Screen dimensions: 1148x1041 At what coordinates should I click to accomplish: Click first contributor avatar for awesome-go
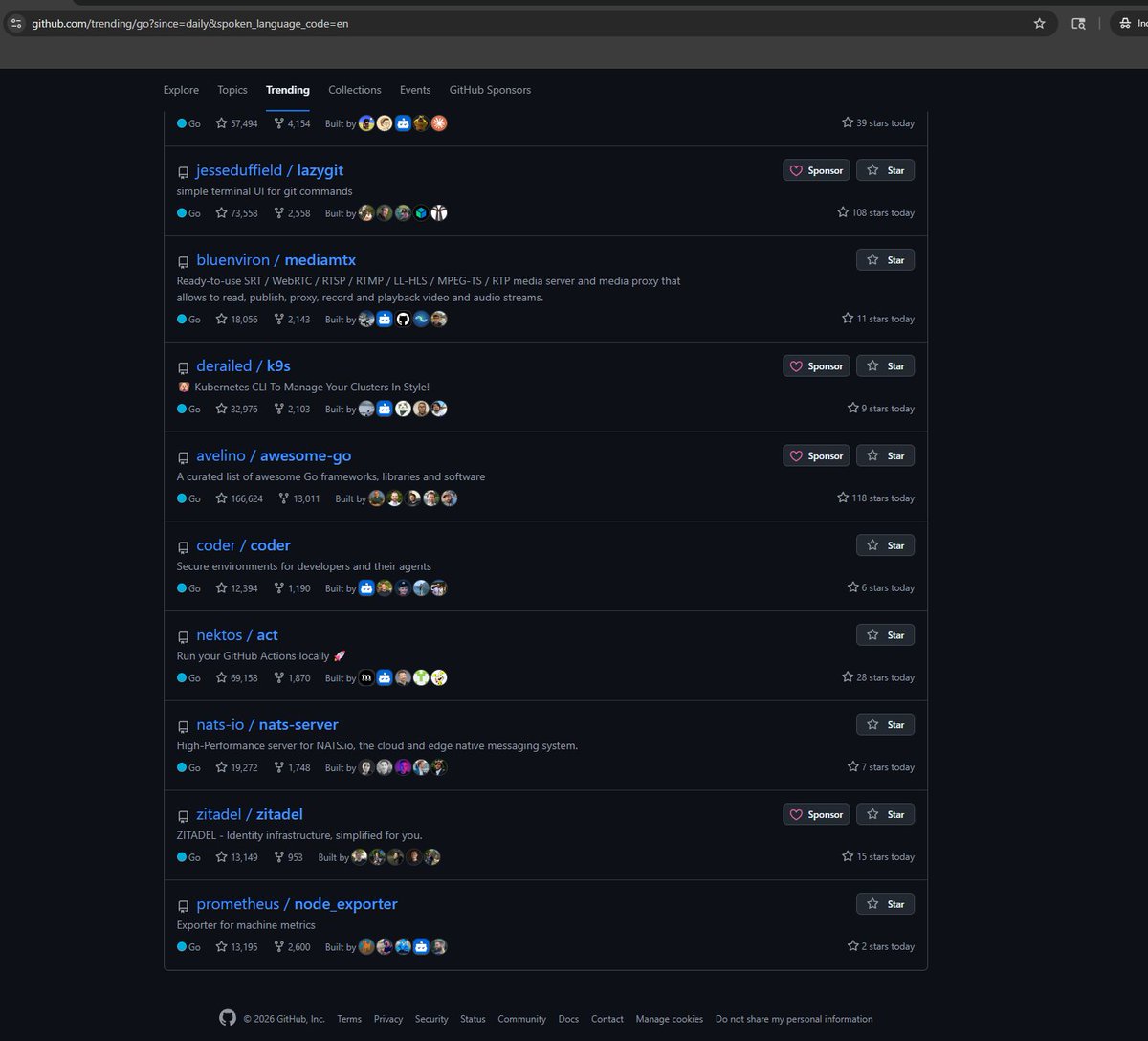coord(377,498)
